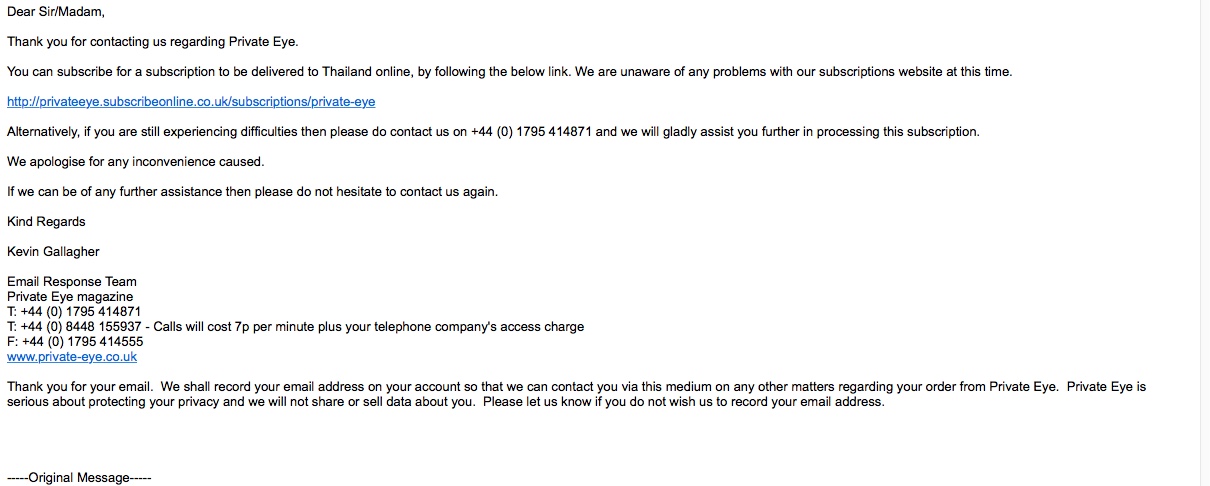Viewport: 1210px width, 486px height.
Task: Click the "If we can be of any further assistance" line
Action: tap(252, 192)
